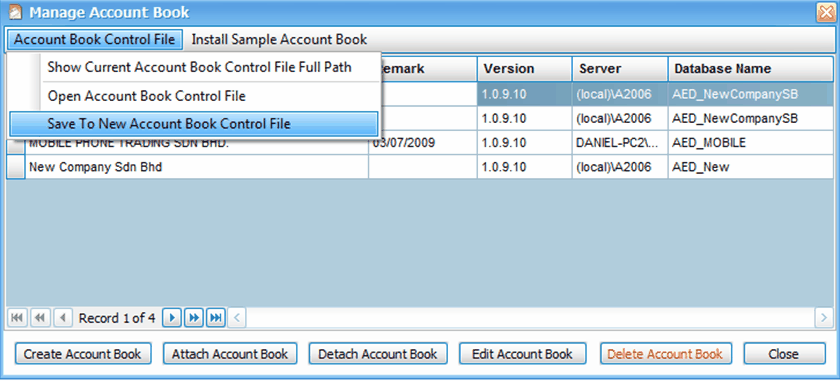Click horizontal scrollbar left arrow
840x381 pixels.
pos(237,318)
